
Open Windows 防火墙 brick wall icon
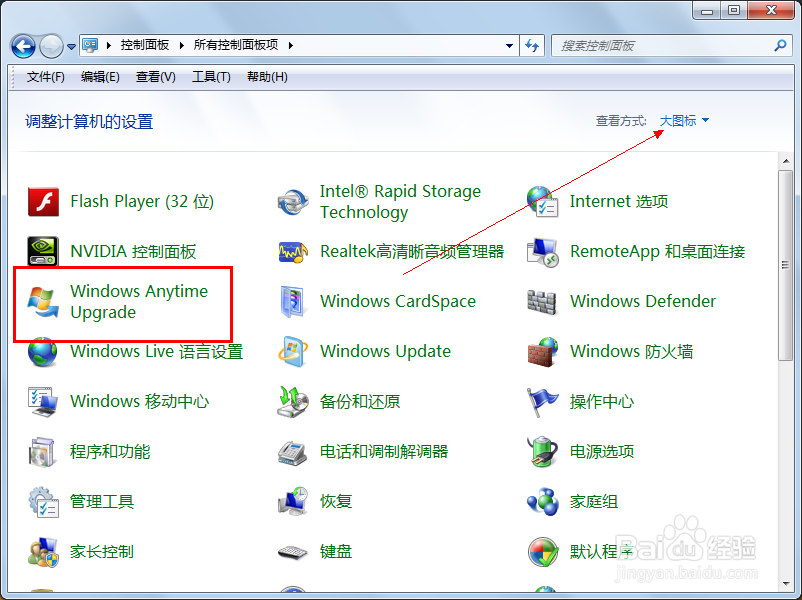tap(543, 351)
